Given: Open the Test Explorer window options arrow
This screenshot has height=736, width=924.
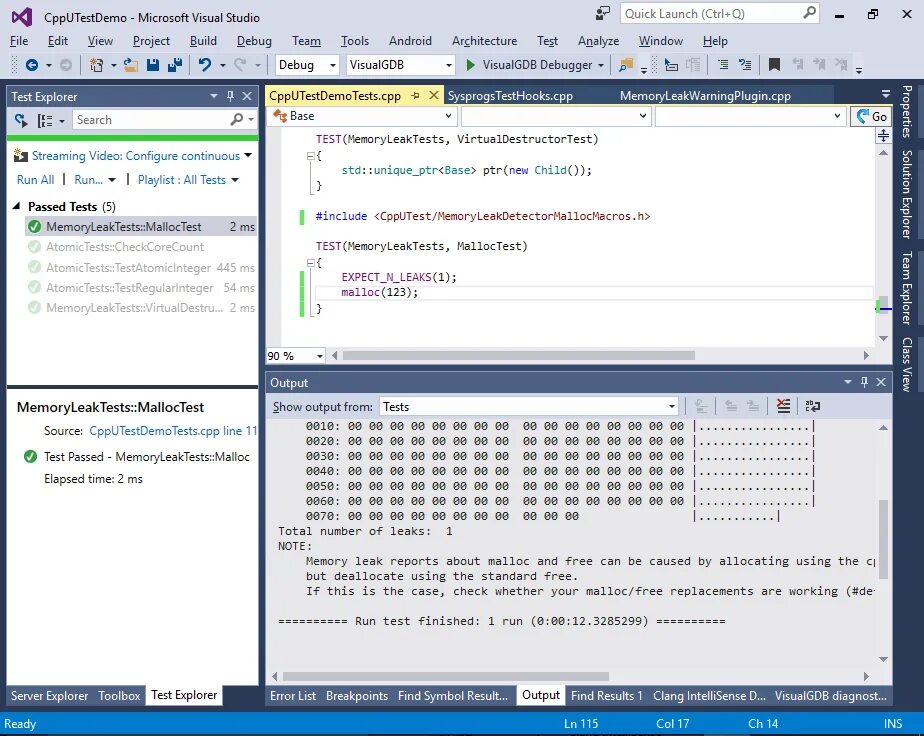Looking at the screenshot, I should click(213, 96).
